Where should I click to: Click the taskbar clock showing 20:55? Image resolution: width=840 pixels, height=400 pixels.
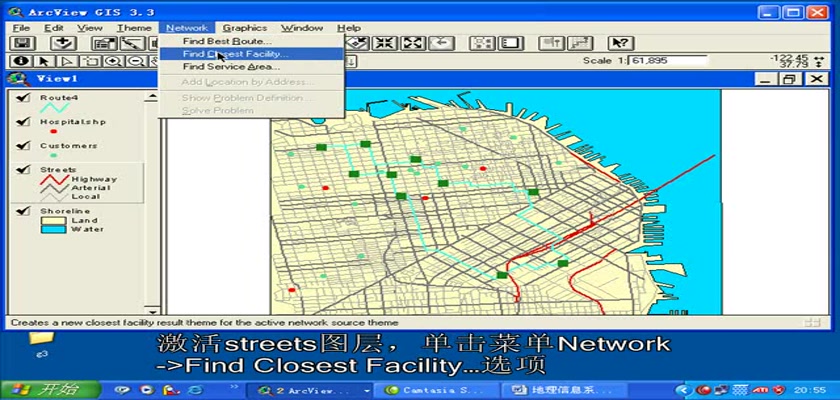tap(809, 390)
